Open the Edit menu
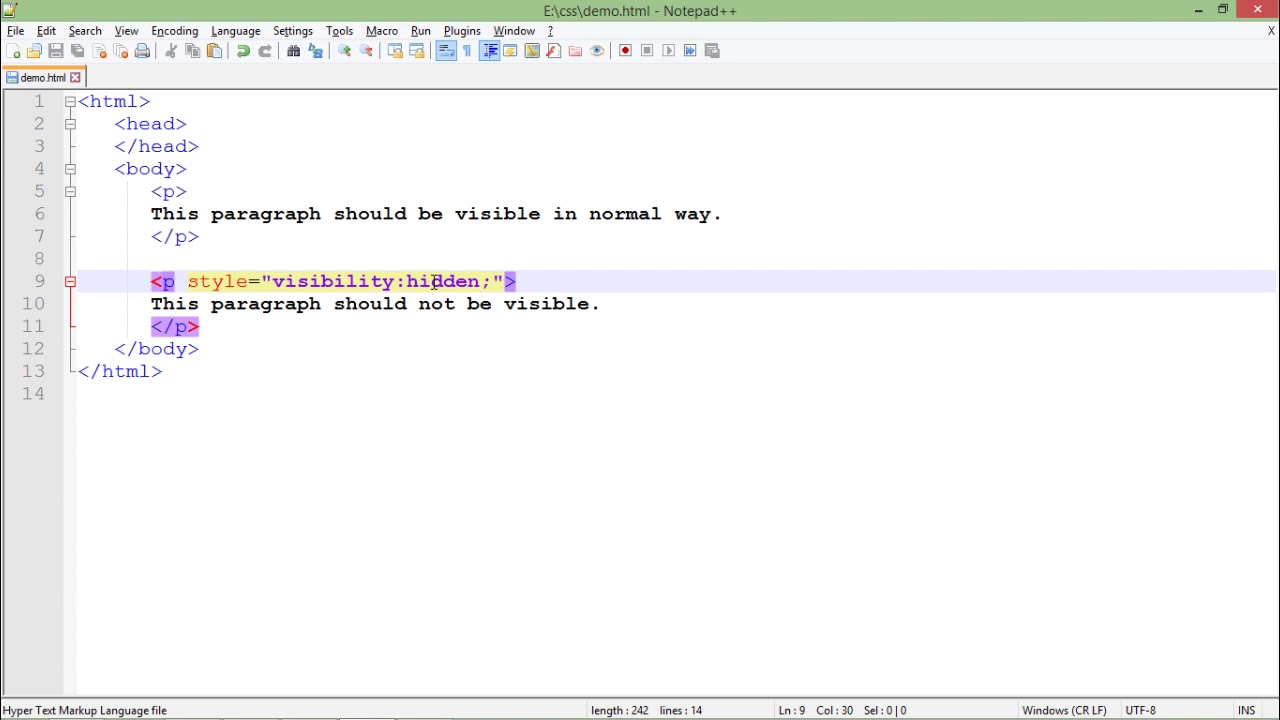The width and height of the screenshot is (1280, 720). point(46,31)
